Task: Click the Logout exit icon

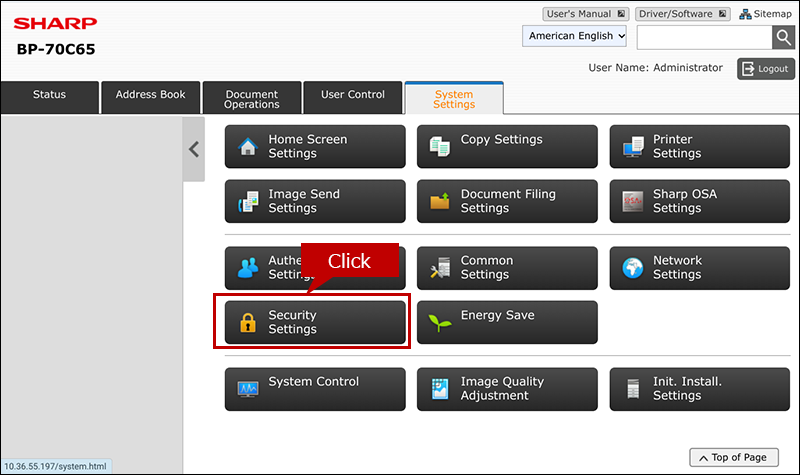Action: tap(748, 69)
